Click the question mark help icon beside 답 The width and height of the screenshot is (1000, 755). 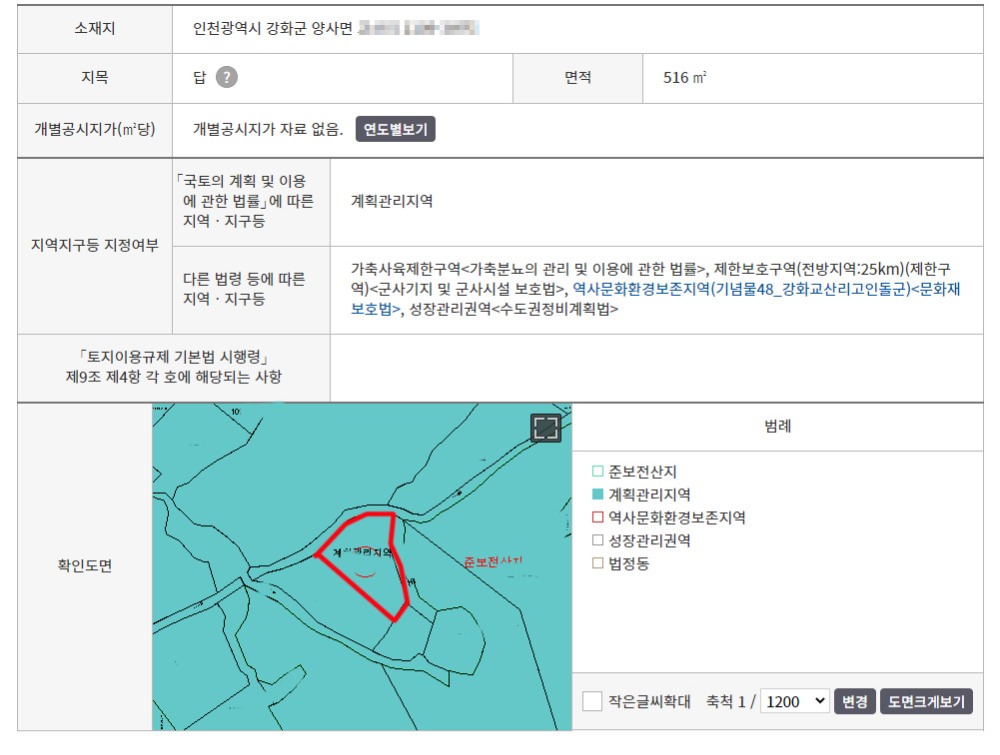[227, 77]
